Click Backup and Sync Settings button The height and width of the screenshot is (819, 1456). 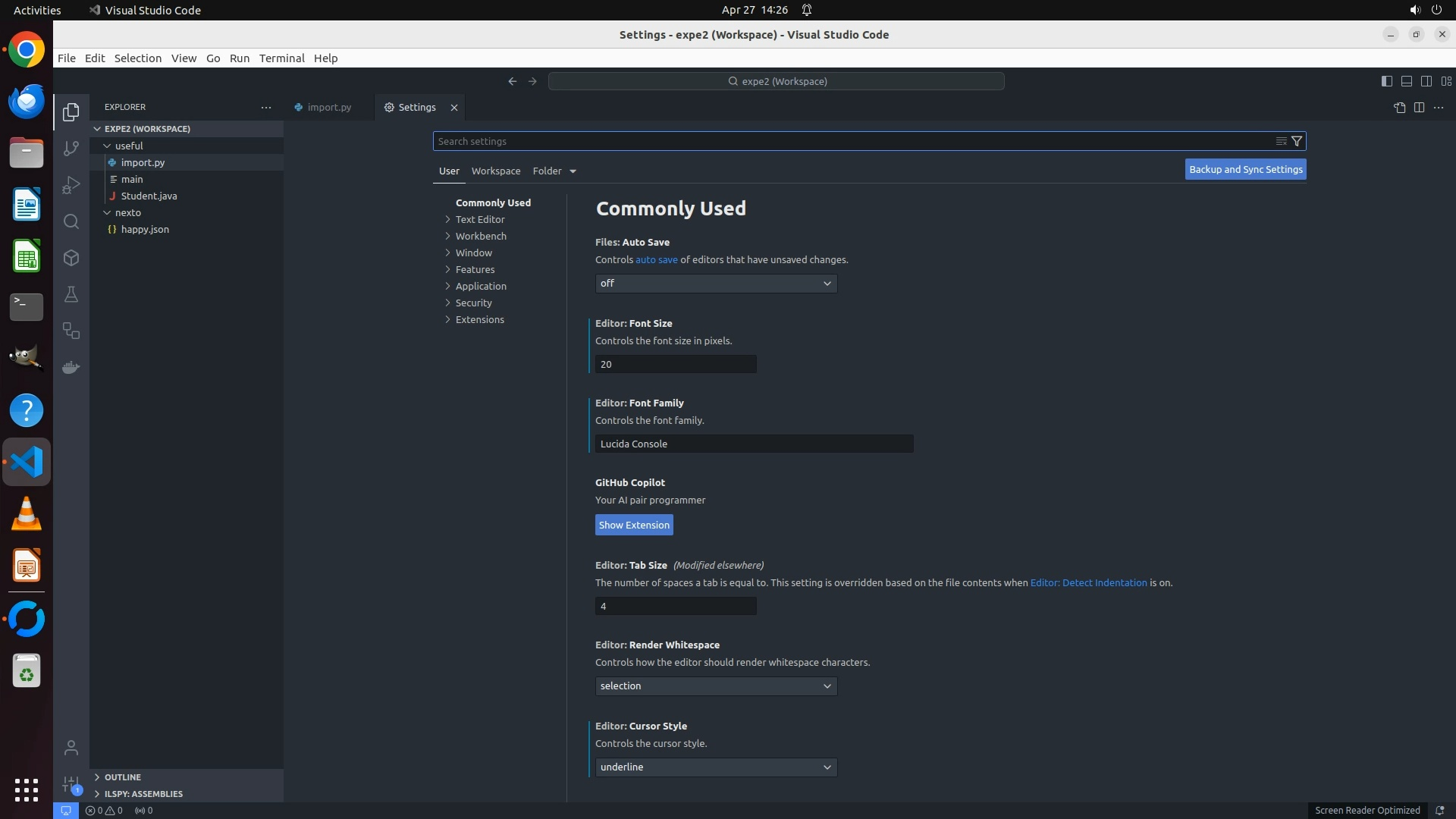[x=1245, y=170]
